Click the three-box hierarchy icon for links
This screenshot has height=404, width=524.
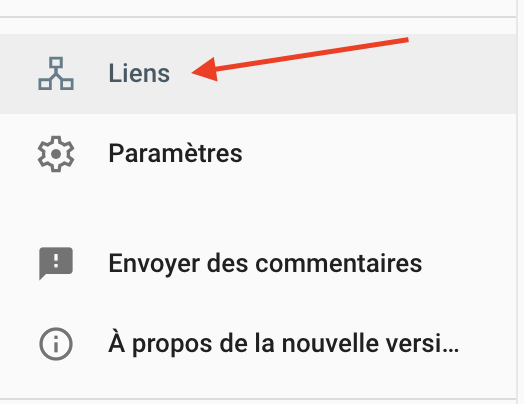[56, 74]
